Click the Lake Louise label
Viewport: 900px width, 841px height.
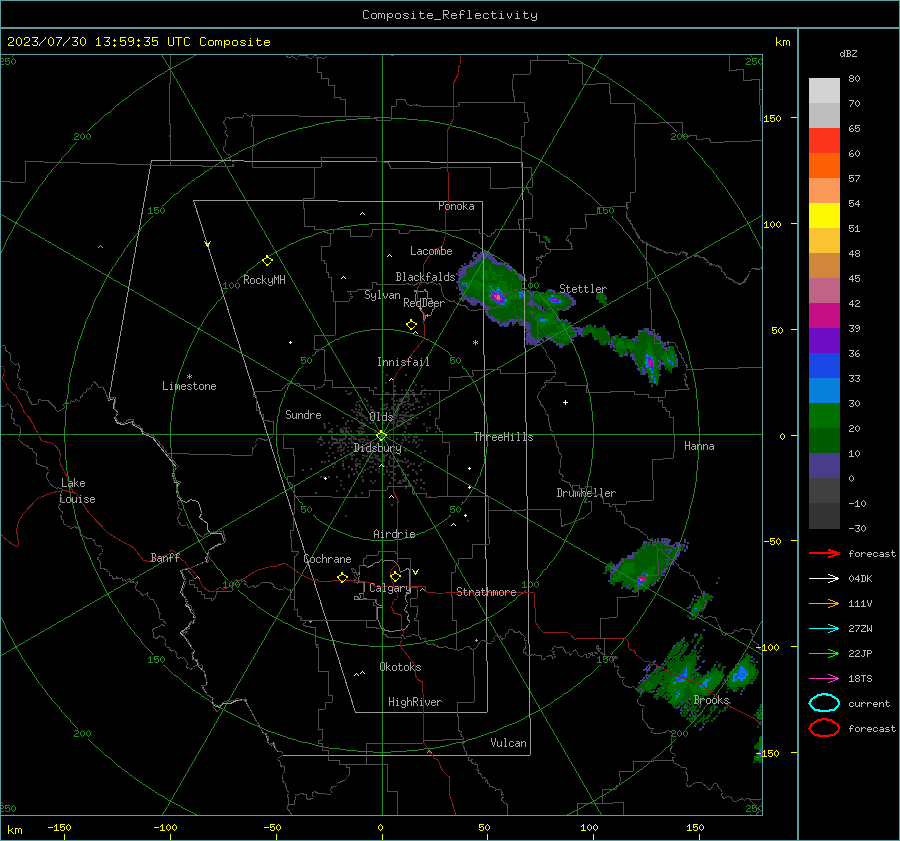pos(77,491)
